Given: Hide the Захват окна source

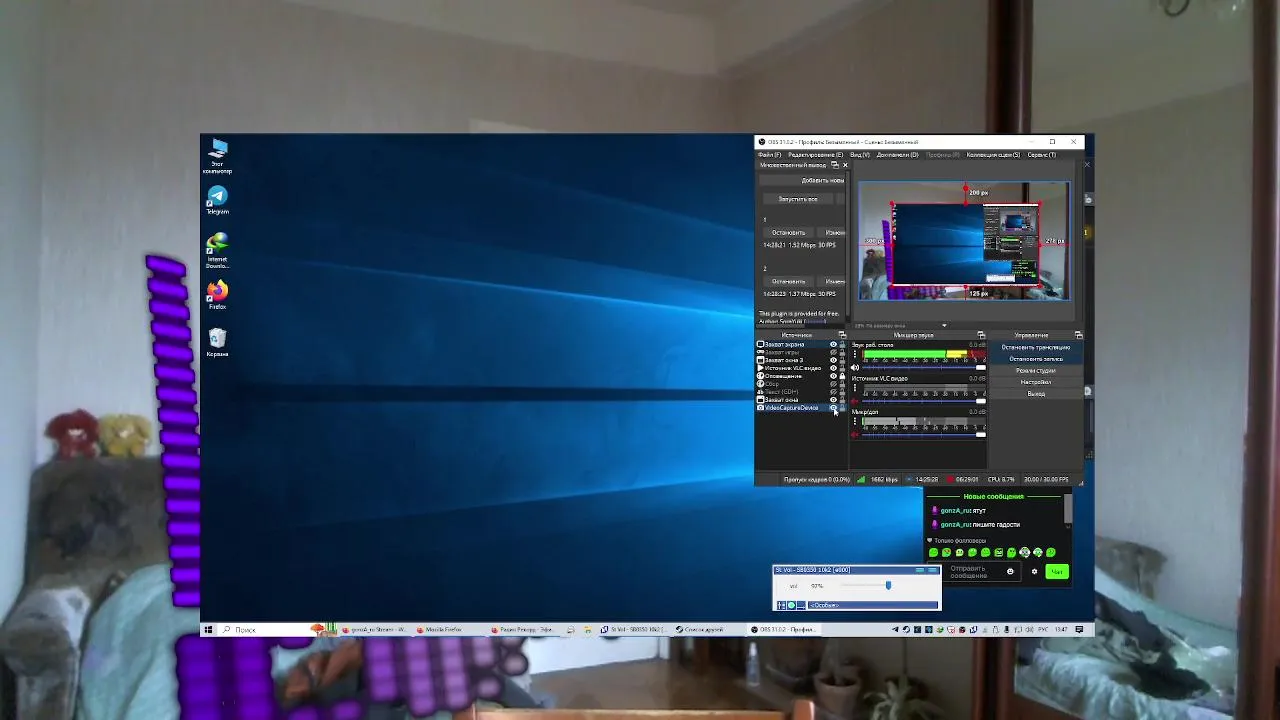Looking at the screenshot, I should click(833, 400).
